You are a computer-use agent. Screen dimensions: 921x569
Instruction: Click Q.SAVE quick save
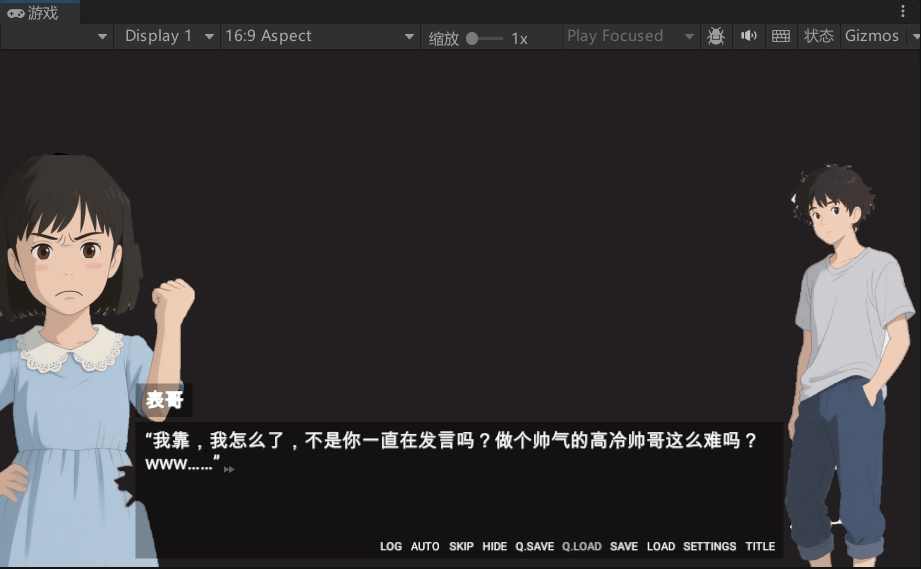pos(535,547)
